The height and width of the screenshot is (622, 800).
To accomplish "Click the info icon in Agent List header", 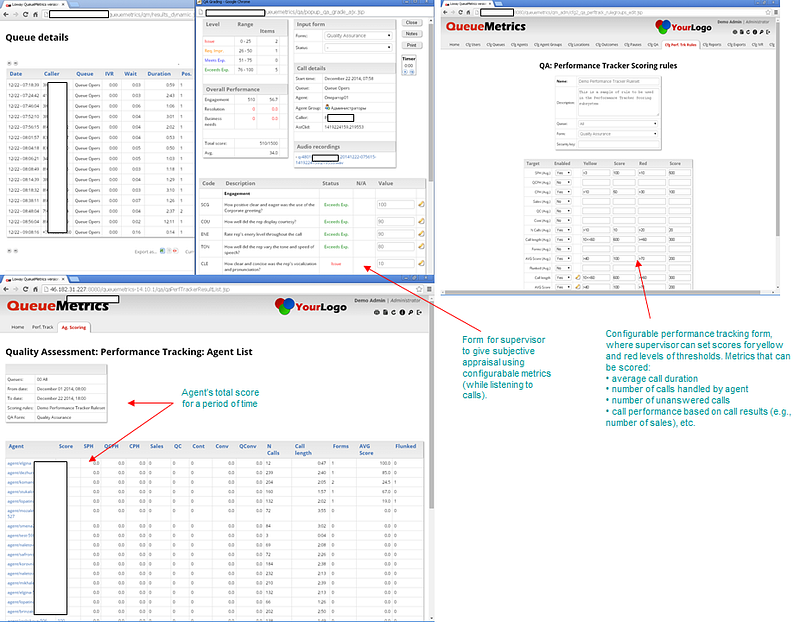I will click(x=402, y=312).
